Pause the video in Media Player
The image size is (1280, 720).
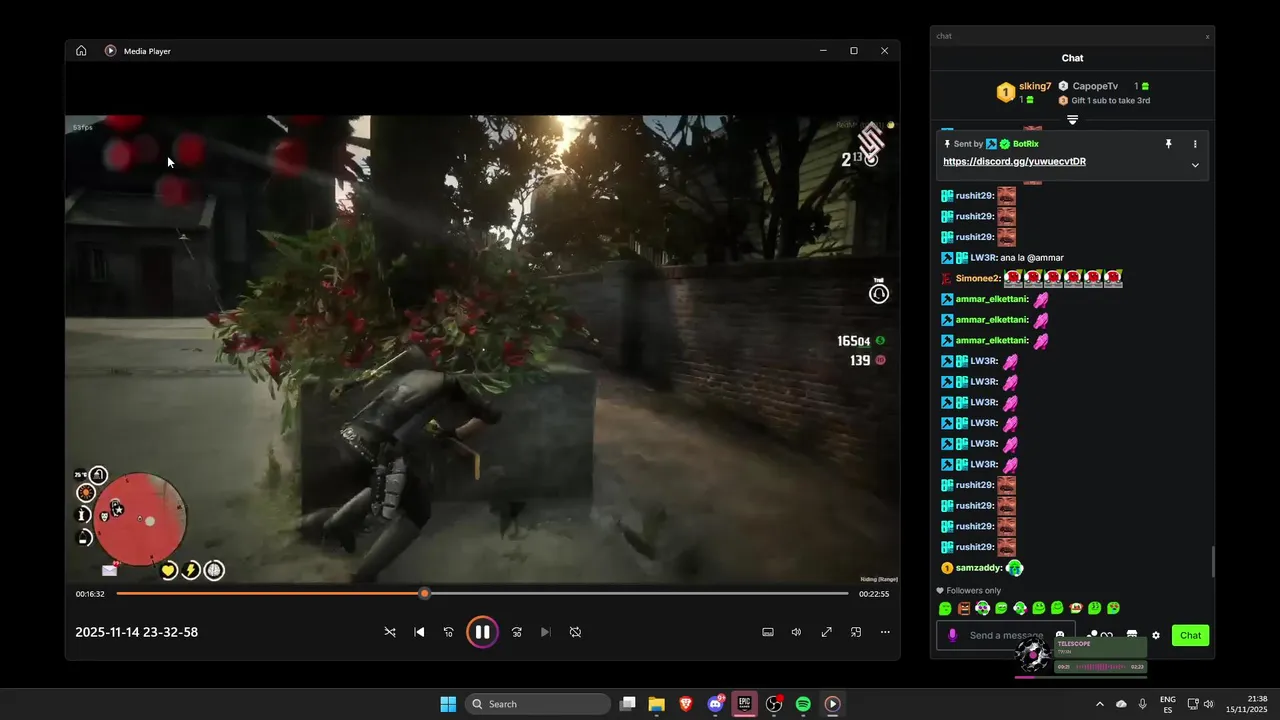point(482,632)
